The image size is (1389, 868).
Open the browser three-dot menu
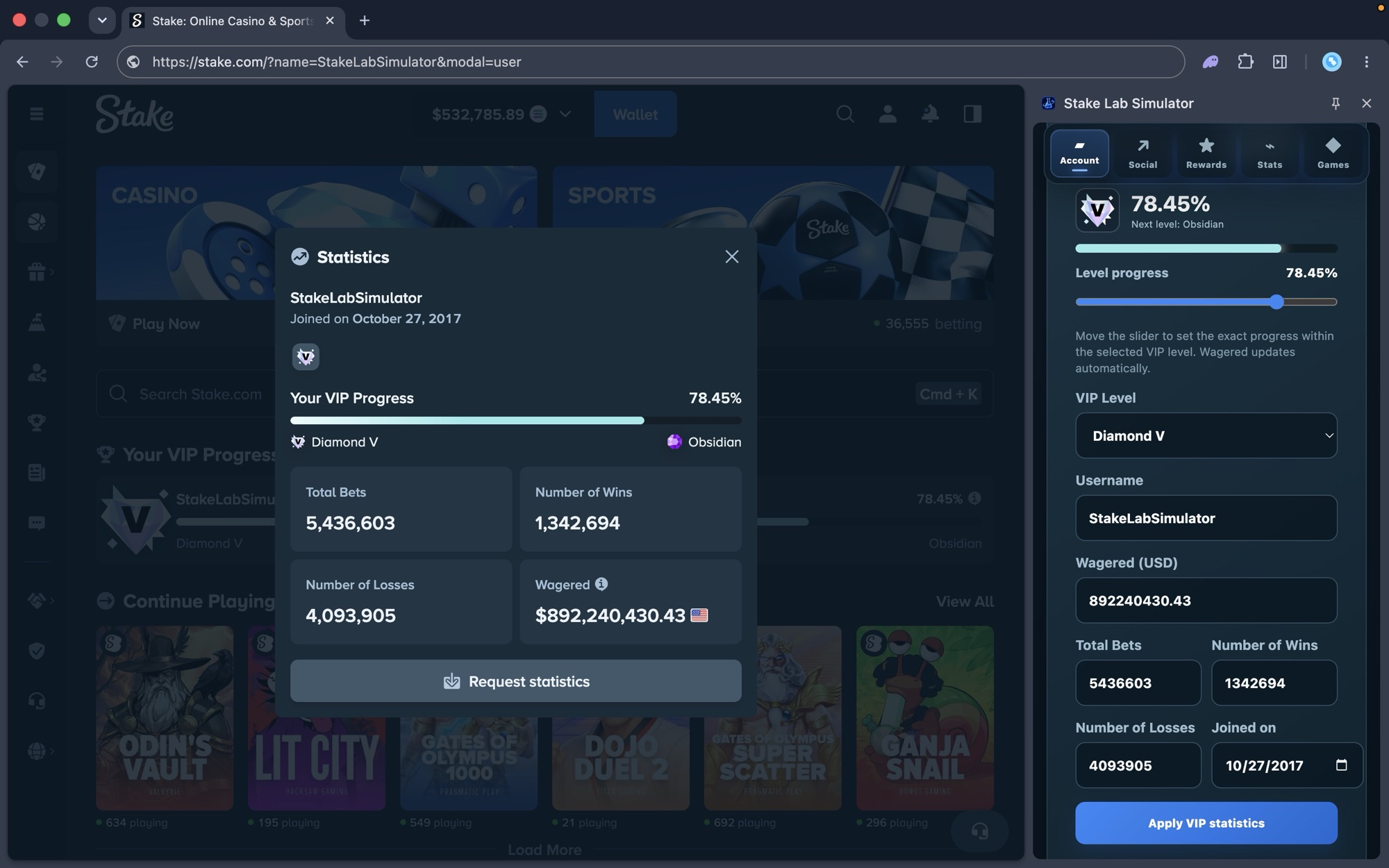1366,62
